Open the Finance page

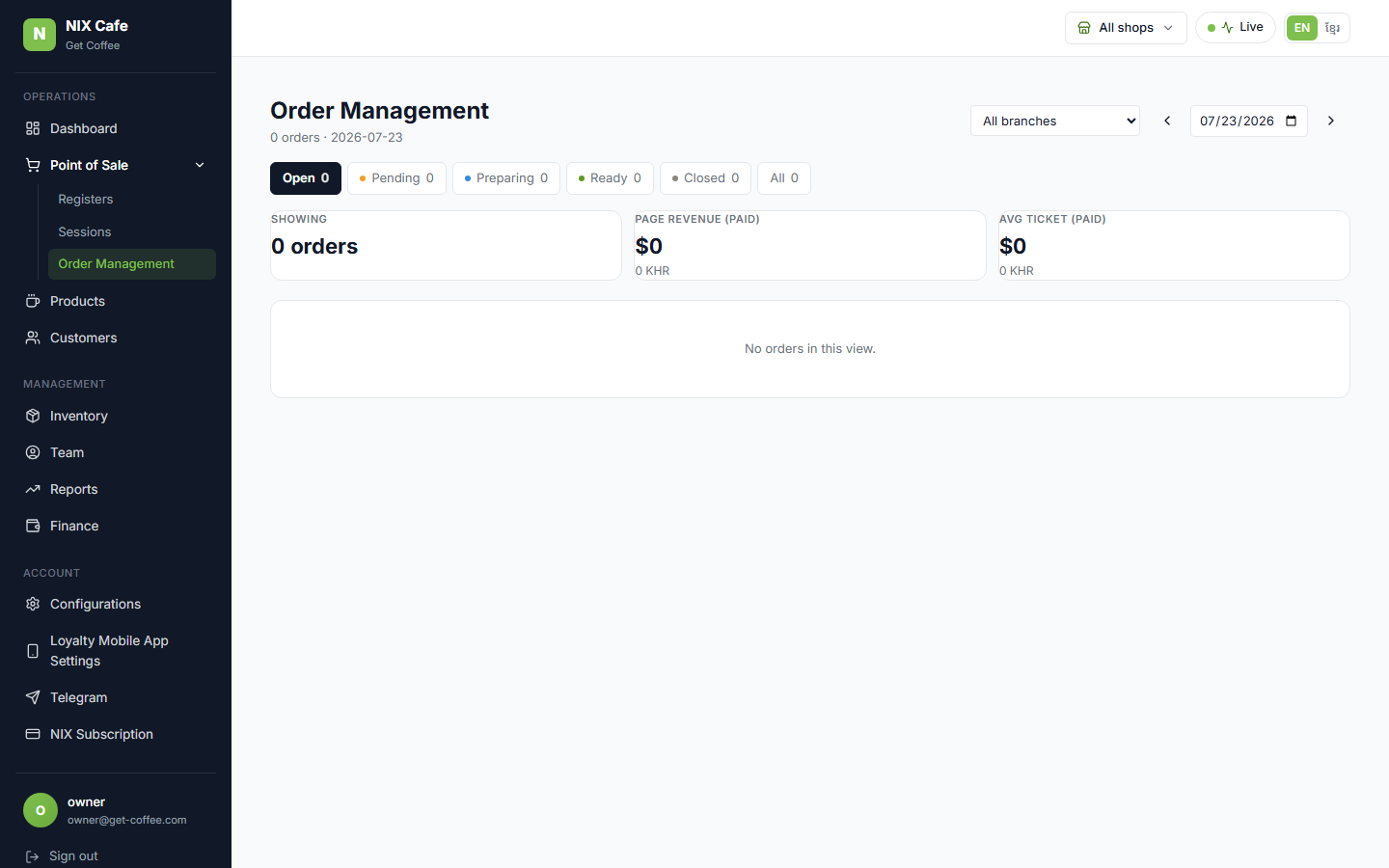point(116,526)
